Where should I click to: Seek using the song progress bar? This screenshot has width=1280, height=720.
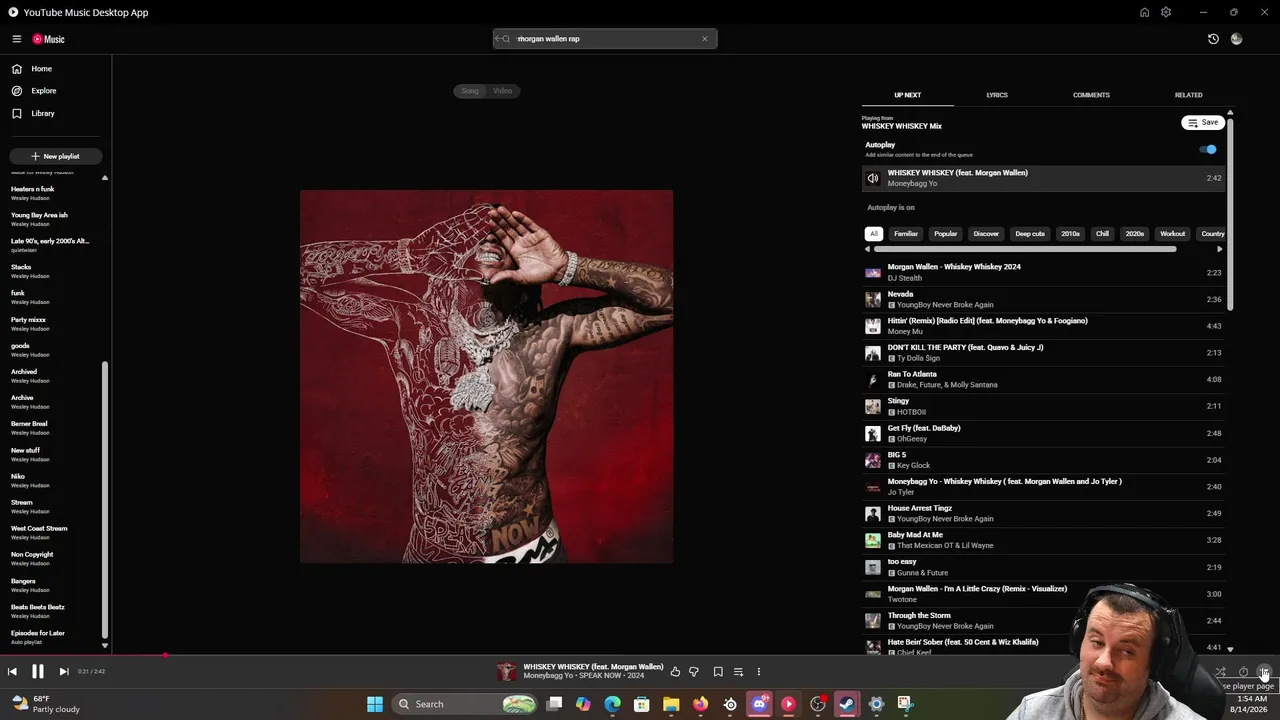tap(640, 656)
